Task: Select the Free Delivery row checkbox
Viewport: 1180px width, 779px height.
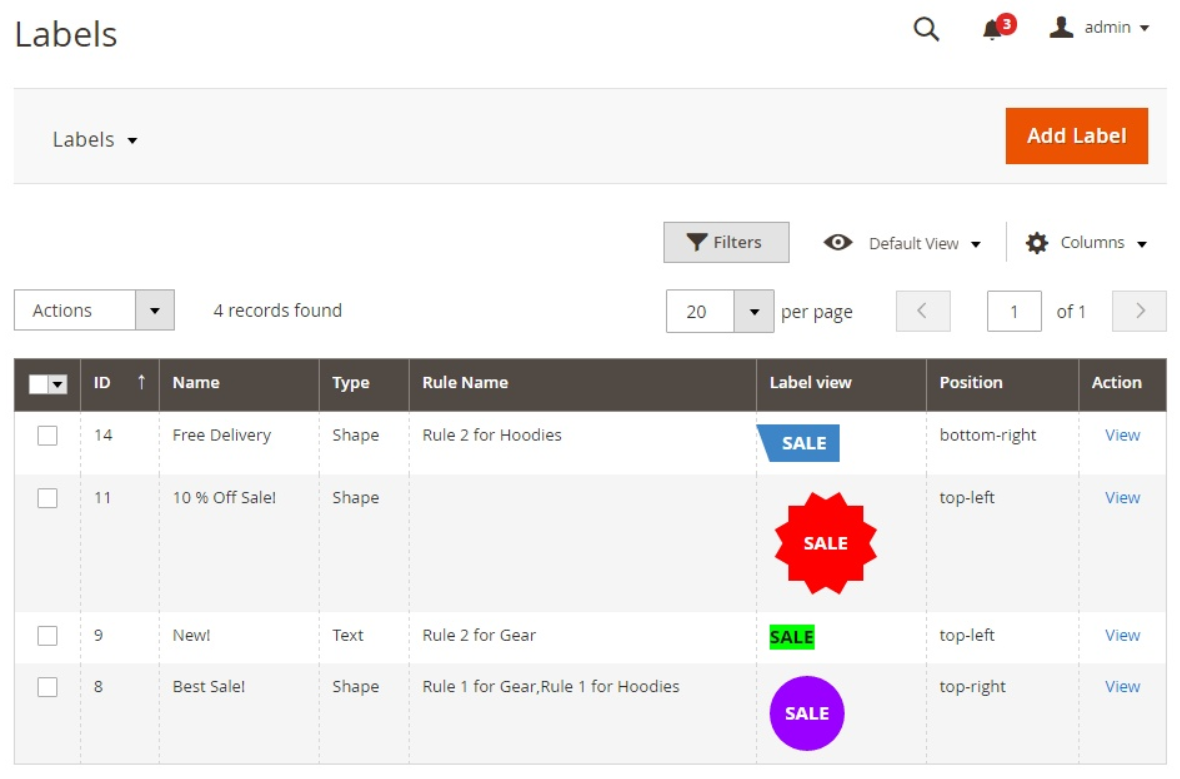Action: pos(47,436)
